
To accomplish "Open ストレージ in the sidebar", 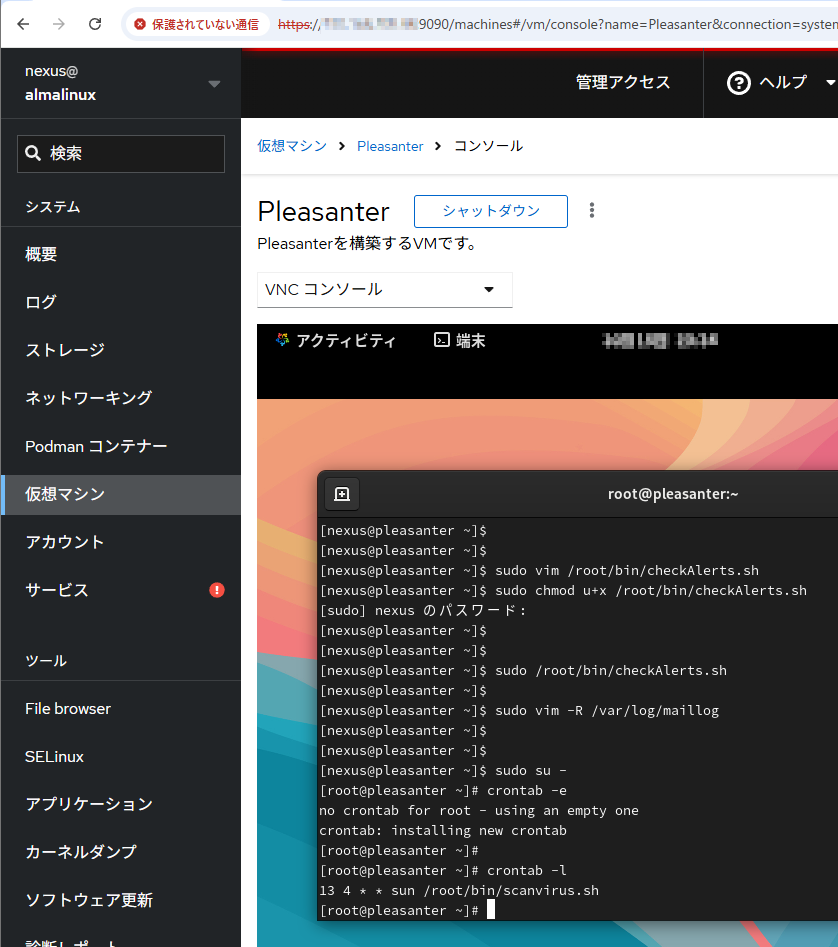I will 65,350.
